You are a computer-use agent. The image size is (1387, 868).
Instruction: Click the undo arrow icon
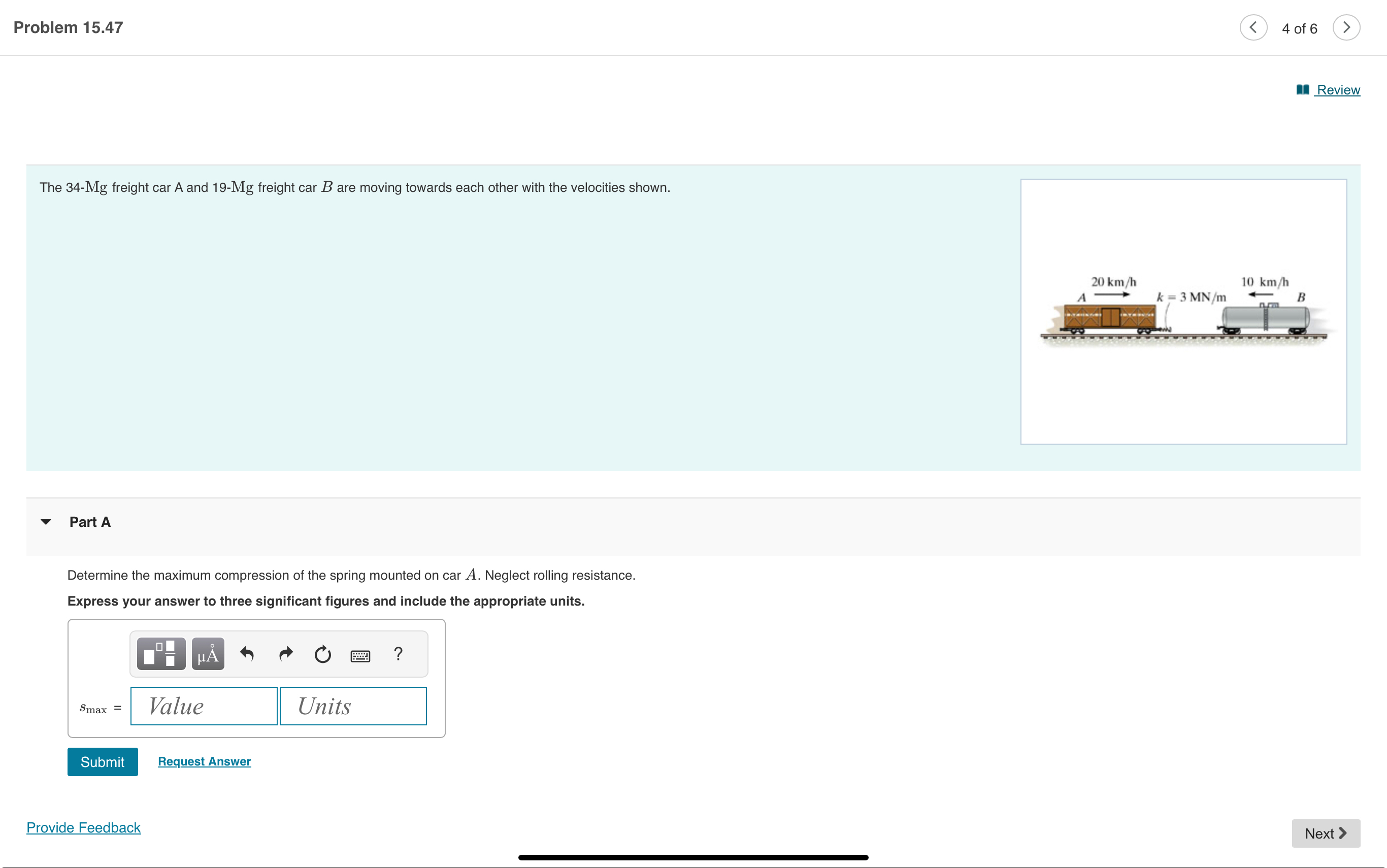[x=247, y=654]
